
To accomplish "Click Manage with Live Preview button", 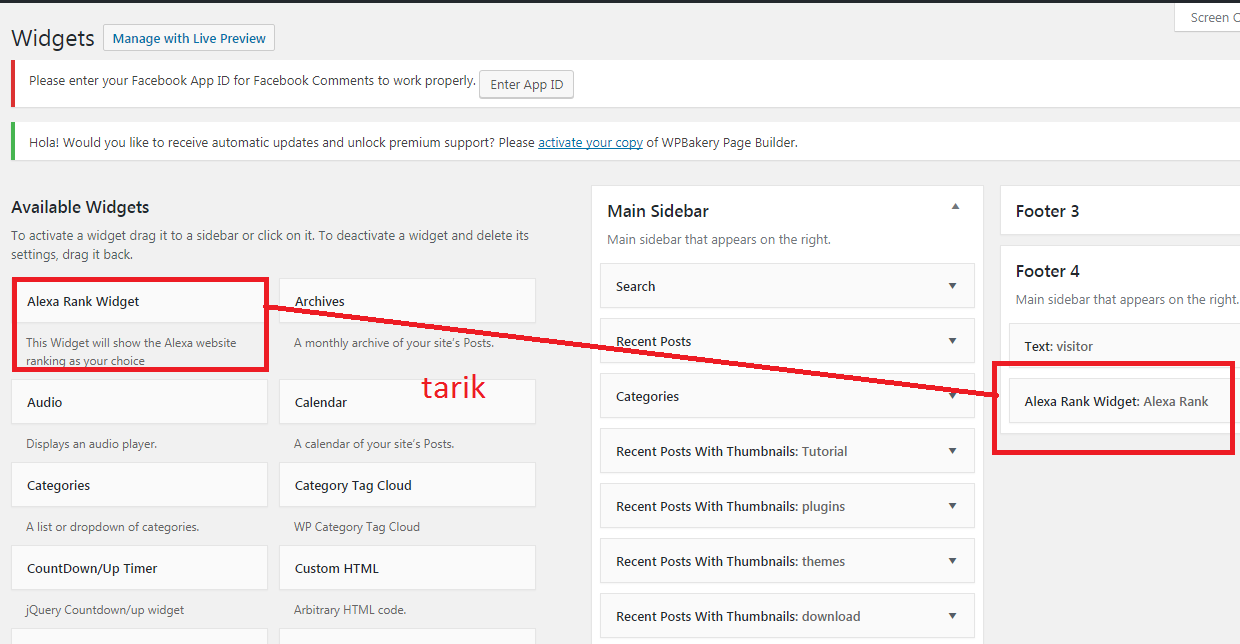I will [x=189, y=38].
